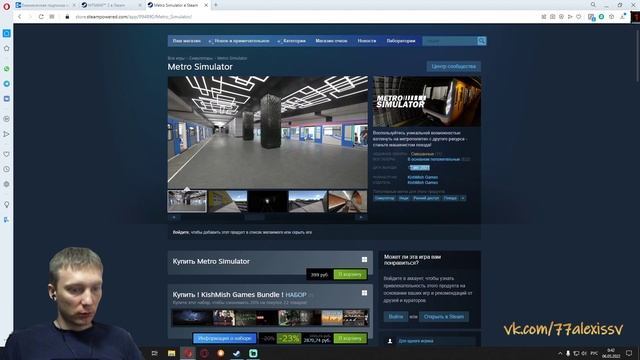This screenshot has width=640, height=360.
Task: Switch to the first browser tab
Action: [x=44, y=5]
